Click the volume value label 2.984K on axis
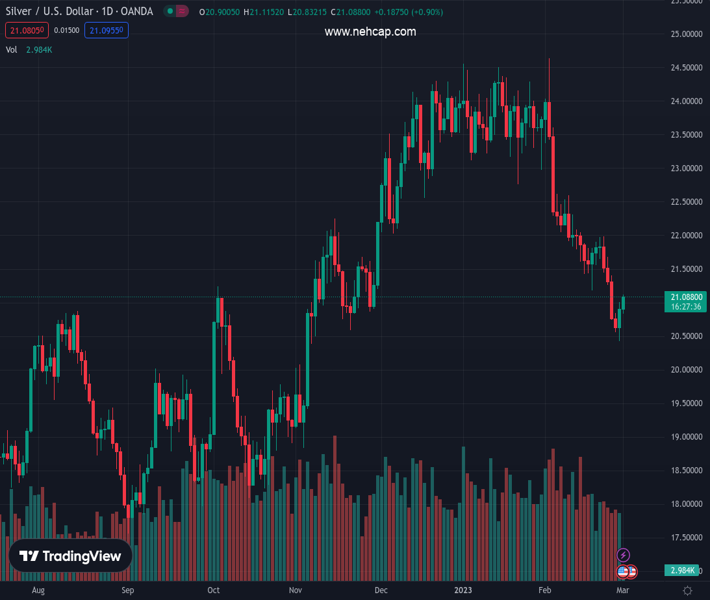 686,571
